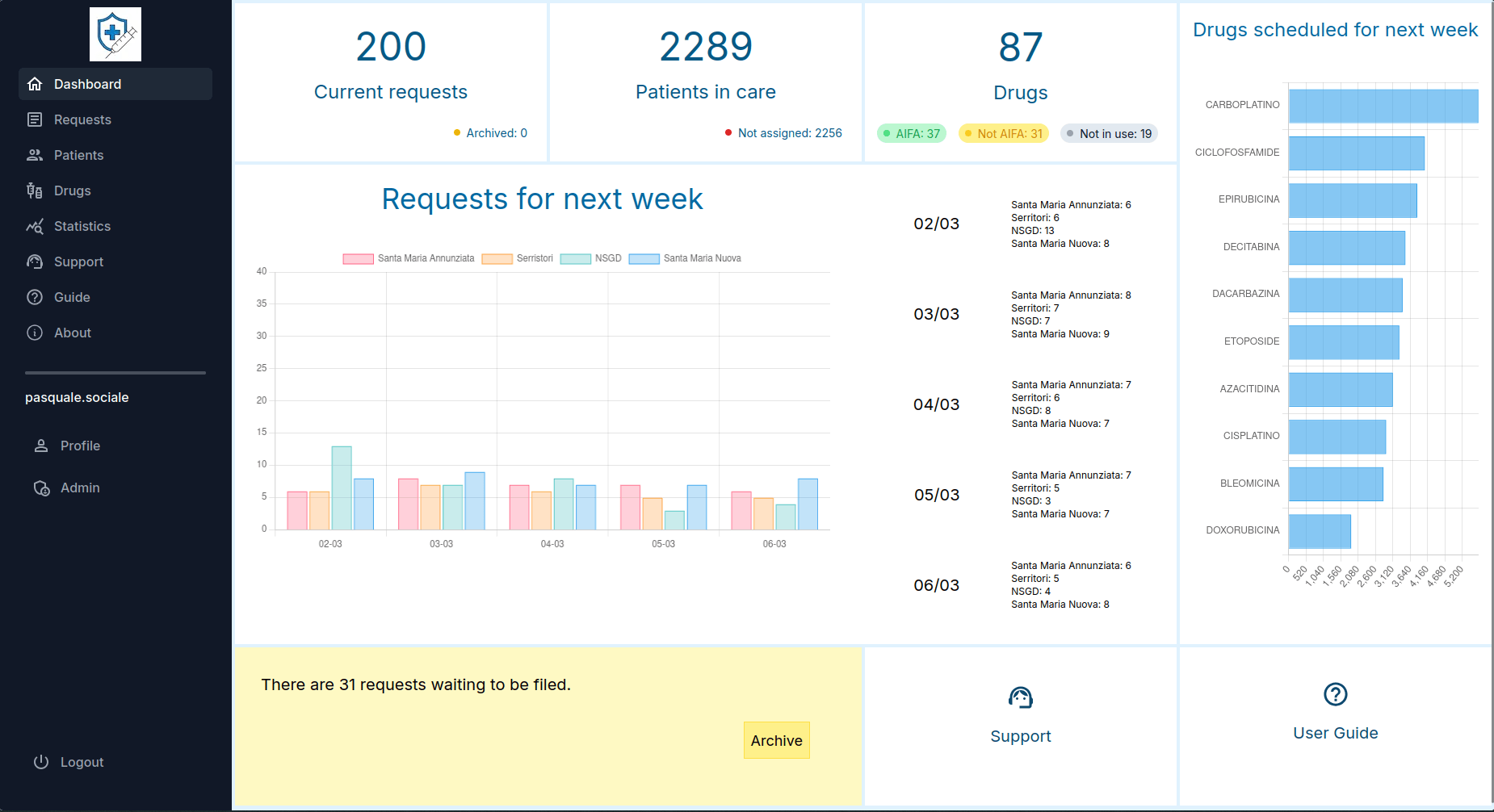Open the Guide menu item
This screenshot has width=1494, height=812.
[72, 297]
